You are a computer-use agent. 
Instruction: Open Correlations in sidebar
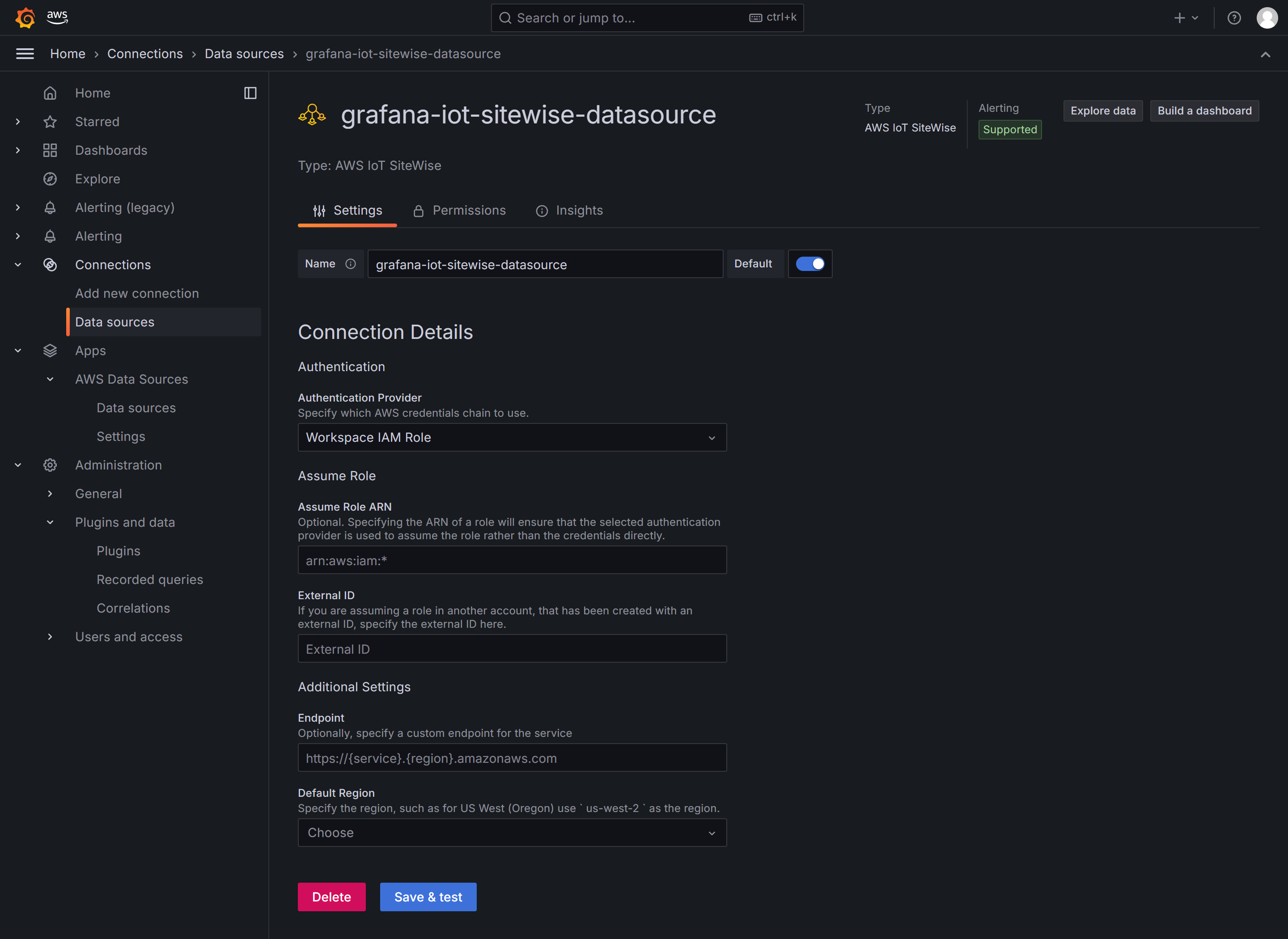134,608
